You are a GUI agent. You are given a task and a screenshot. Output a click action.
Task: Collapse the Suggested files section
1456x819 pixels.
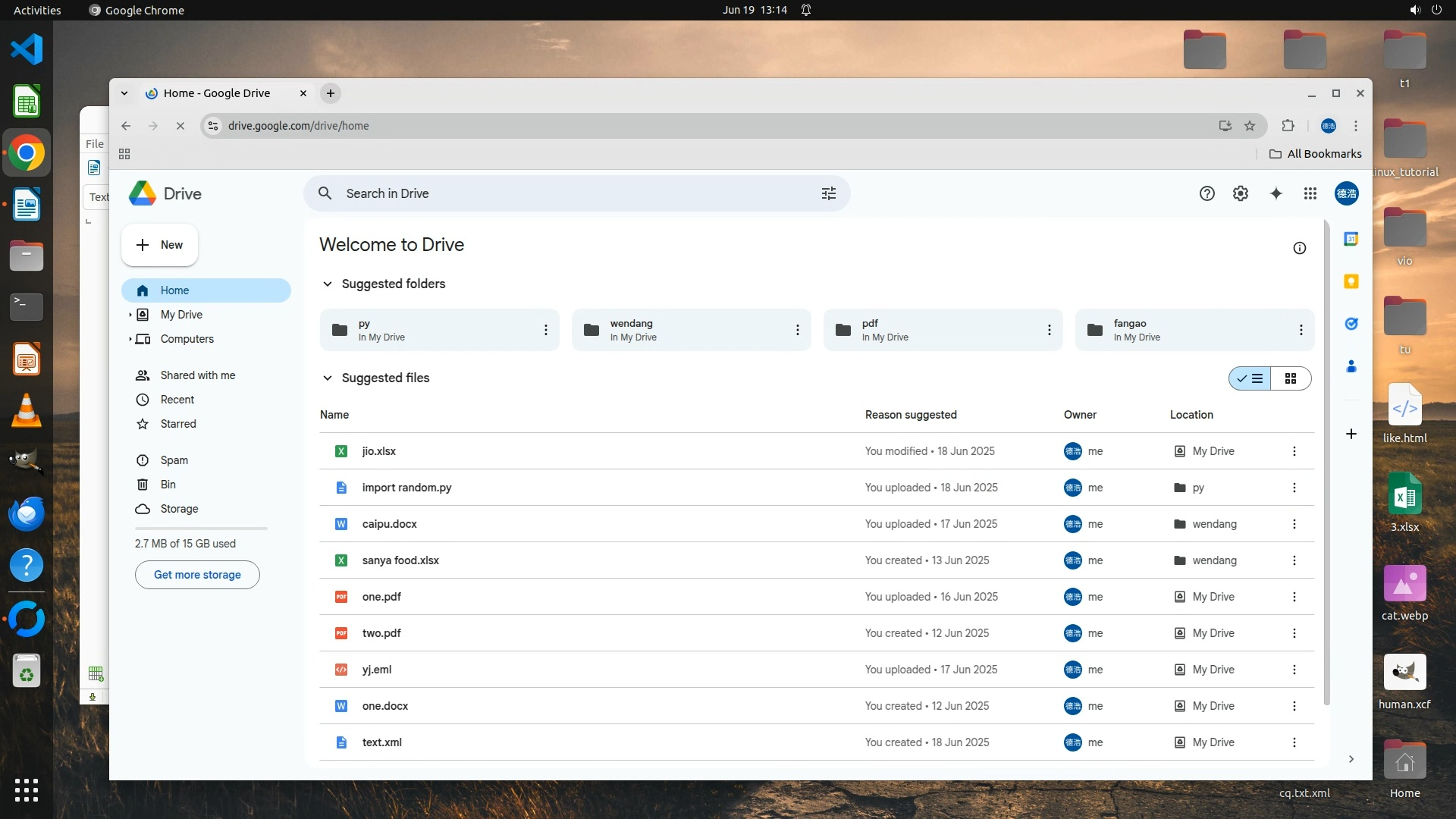click(328, 378)
